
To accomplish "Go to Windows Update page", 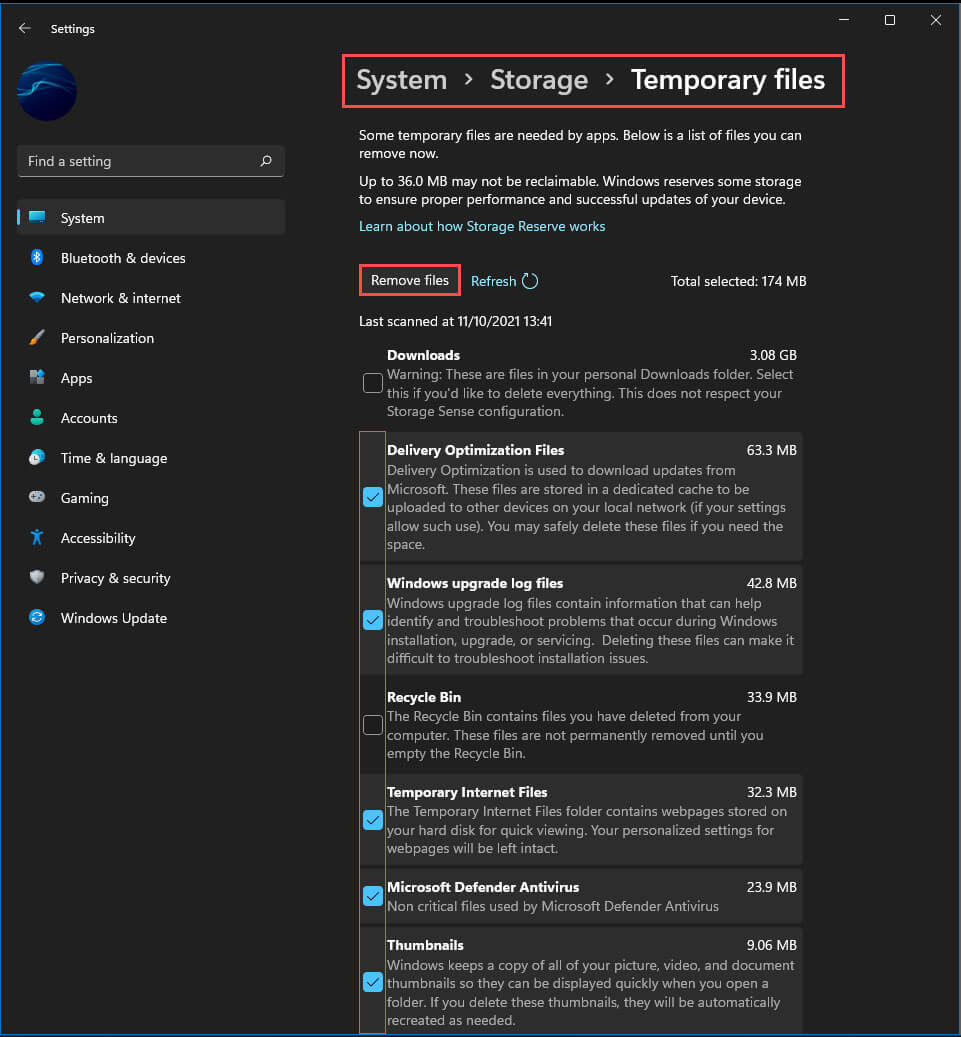I will coord(151,618).
